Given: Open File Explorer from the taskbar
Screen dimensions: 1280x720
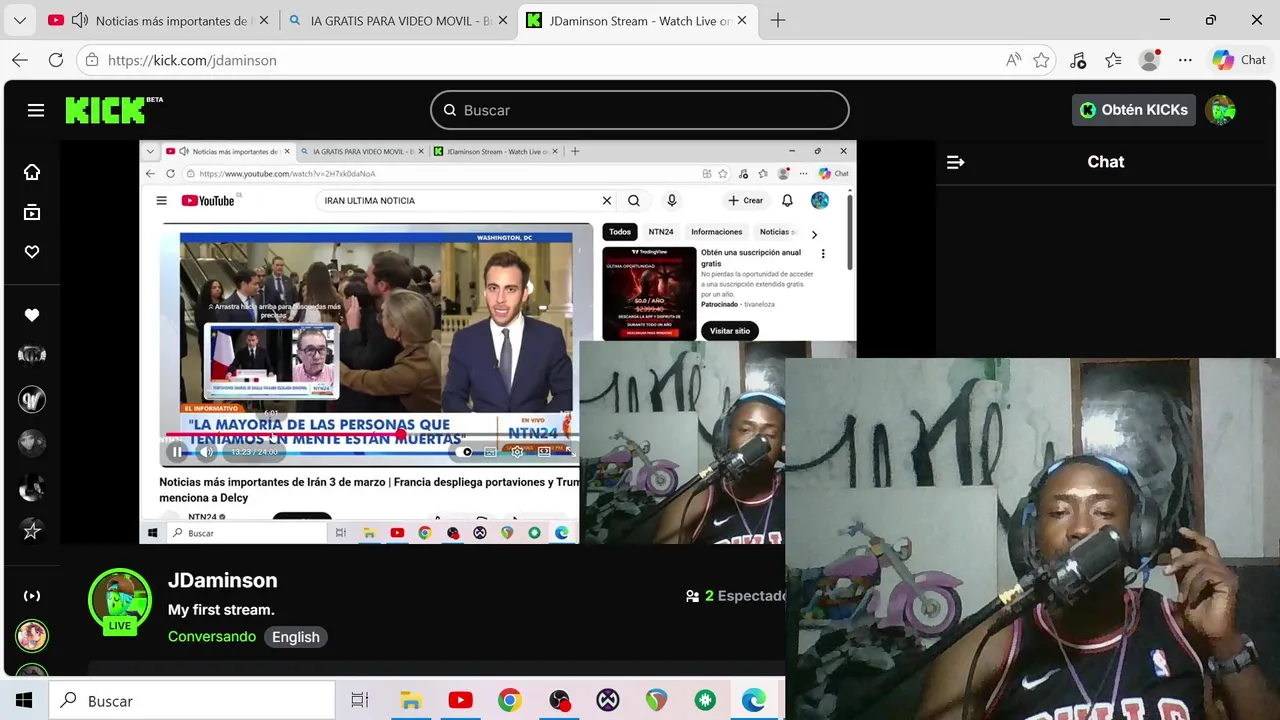Looking at the screenshot, I should click(x=410, y=701).
